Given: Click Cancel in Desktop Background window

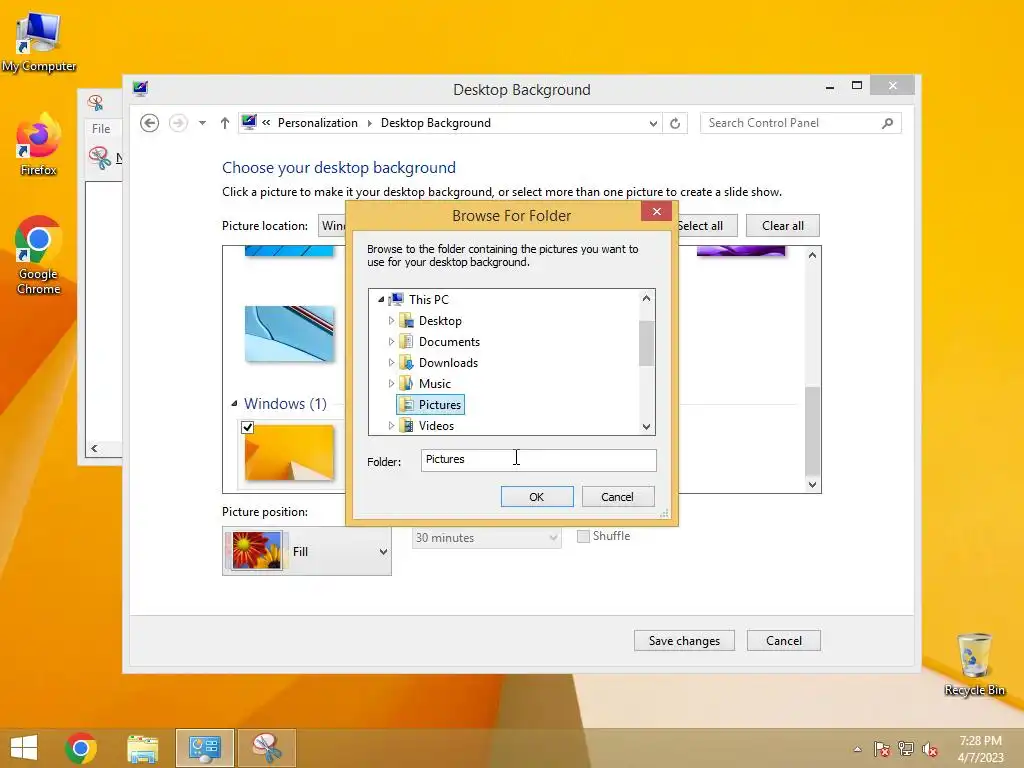Looking at the screenshot, I should pos(784,641).
